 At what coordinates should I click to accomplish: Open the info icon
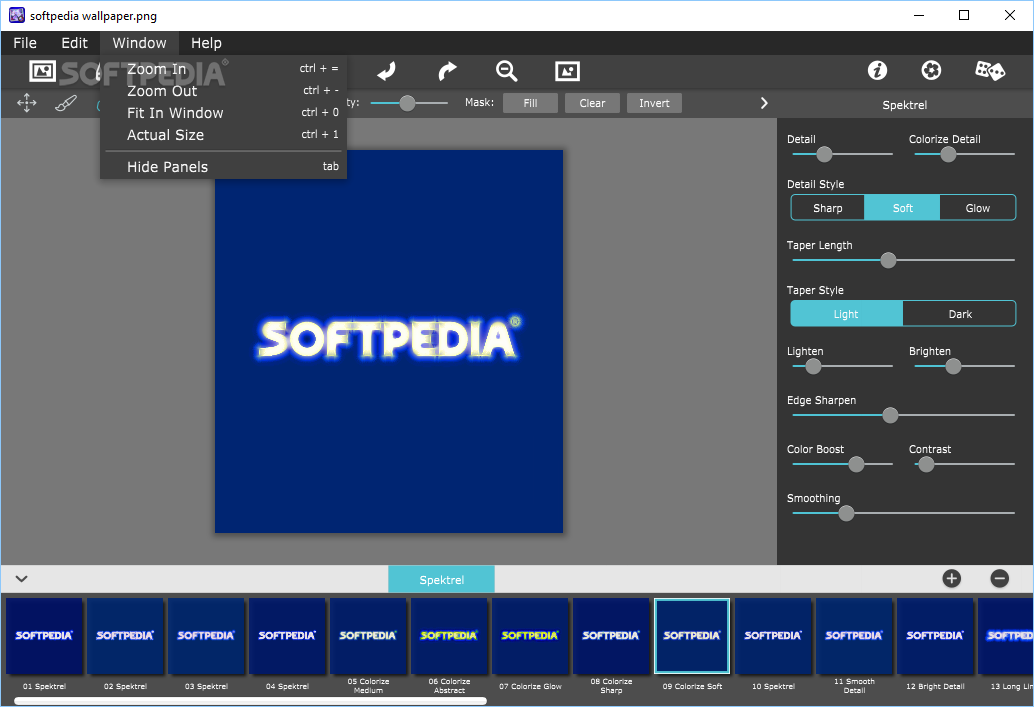[877, 70]
